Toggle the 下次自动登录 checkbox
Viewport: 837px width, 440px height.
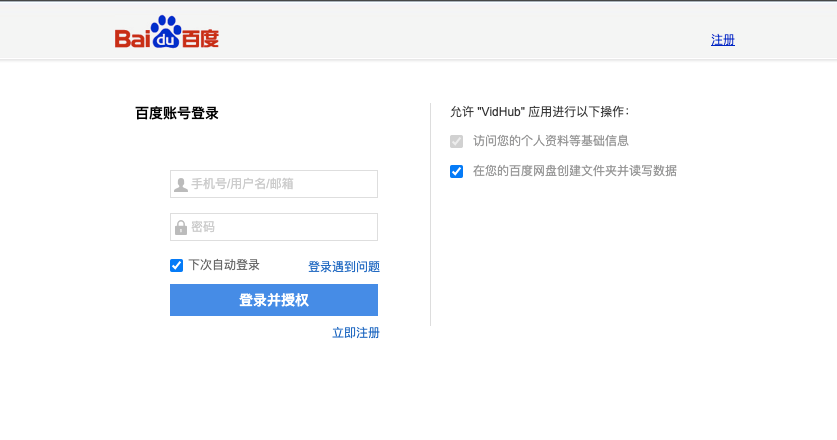177,265
